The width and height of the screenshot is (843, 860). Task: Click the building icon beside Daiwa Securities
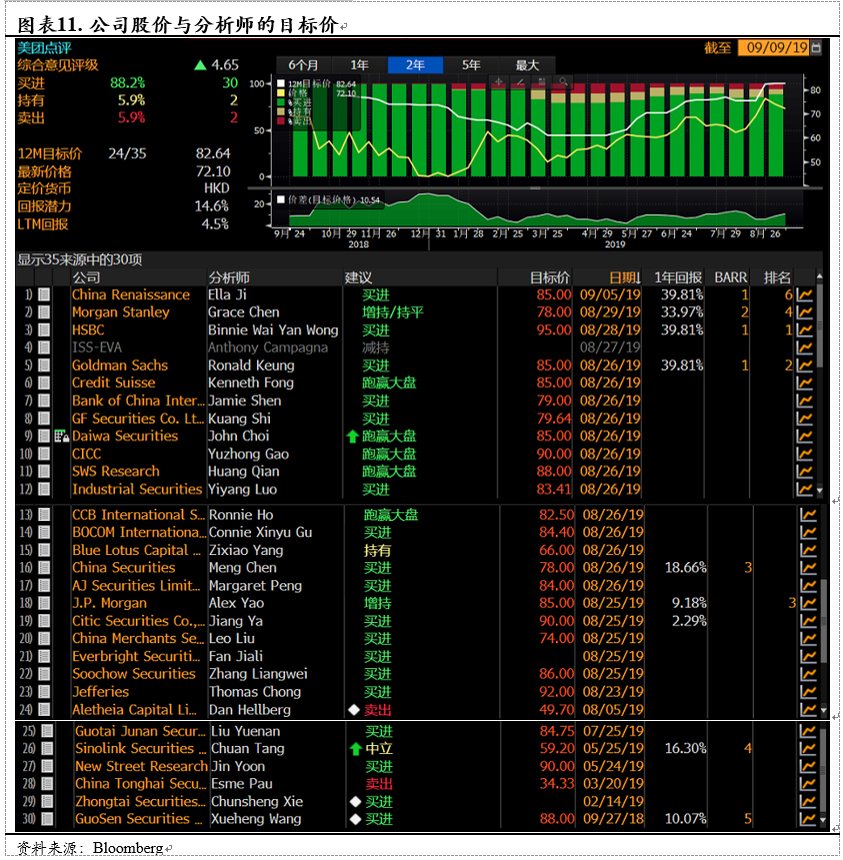click(x=61, y=437)
